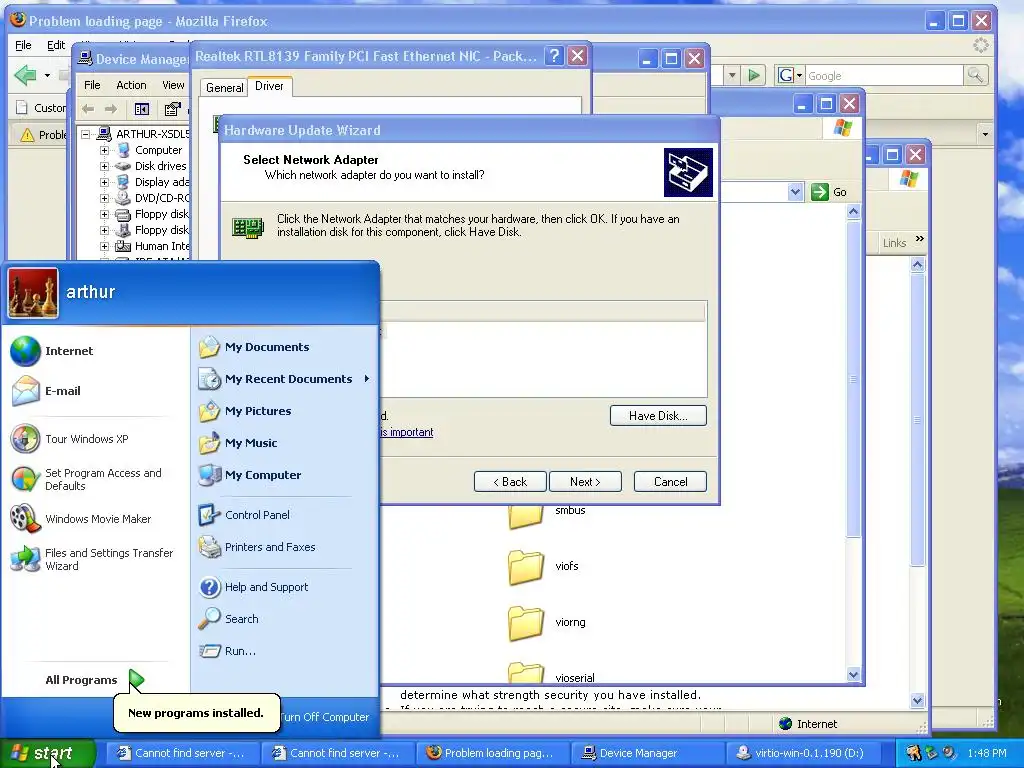Click the Start button
The height and width of the screenshot is (768, 1024).
click(47, 753)
